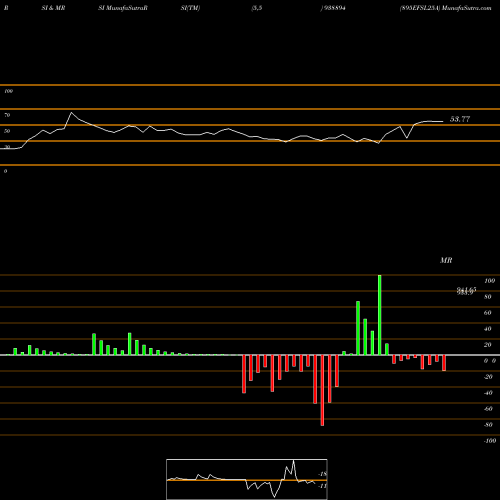Click the 100 label on the MR axis
Image resolution: width=500 pixels, height=500 pixels.
489,281
